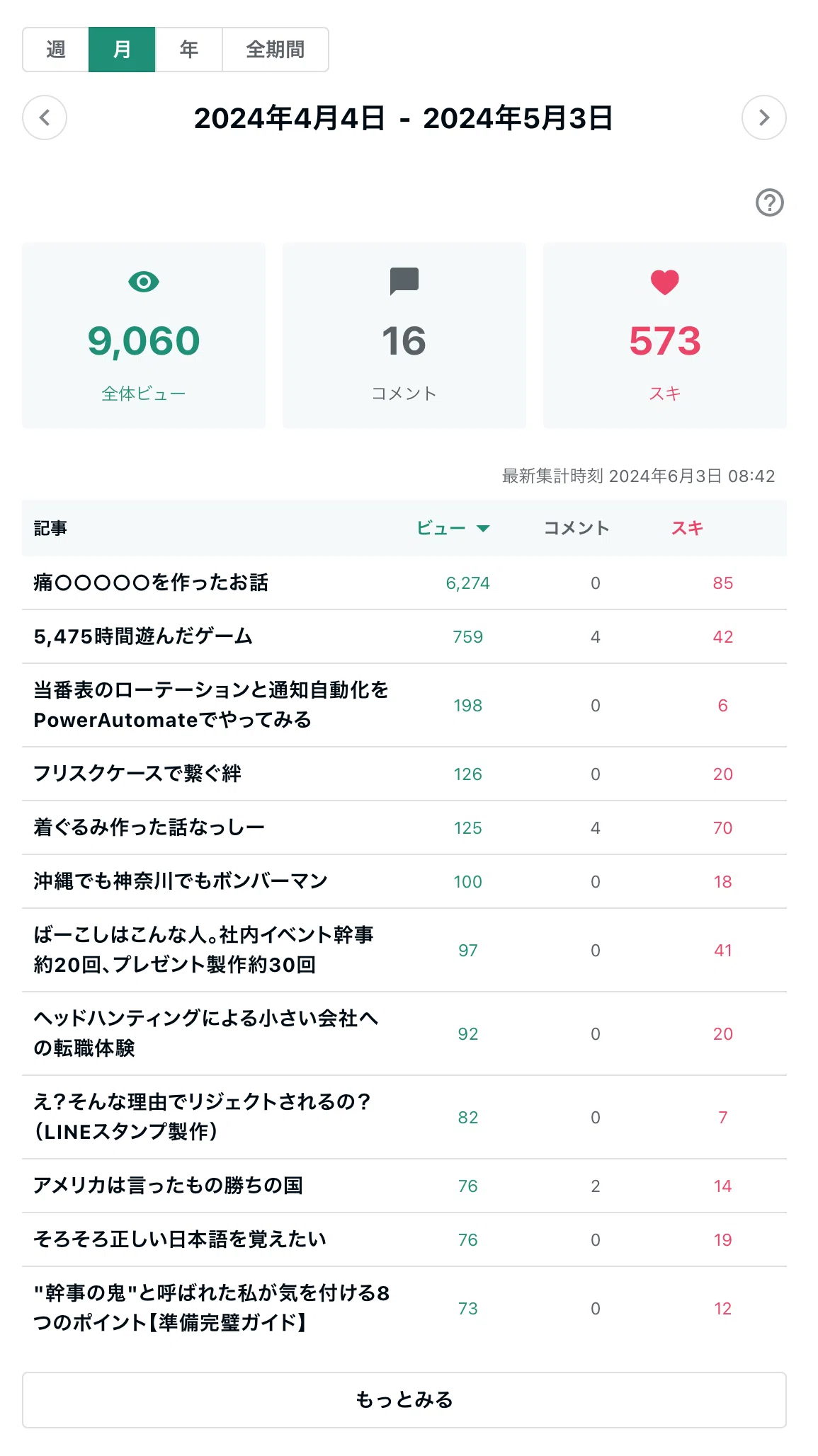This screenshot has width=818, height=1456.
Task: Sort the table by コメント column
Action: (x=576, y=528)
